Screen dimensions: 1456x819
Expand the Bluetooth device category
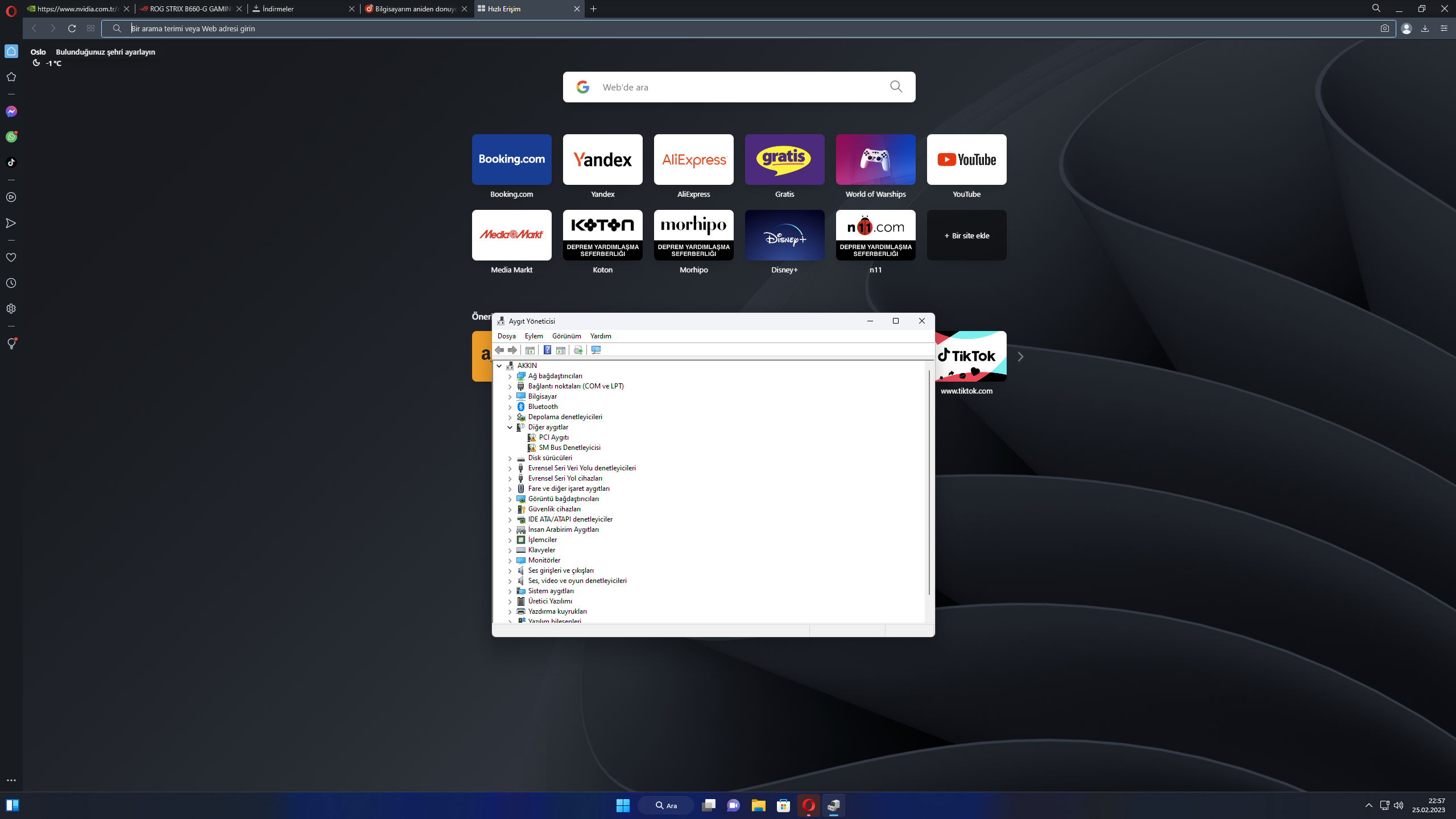coord(510,407)
